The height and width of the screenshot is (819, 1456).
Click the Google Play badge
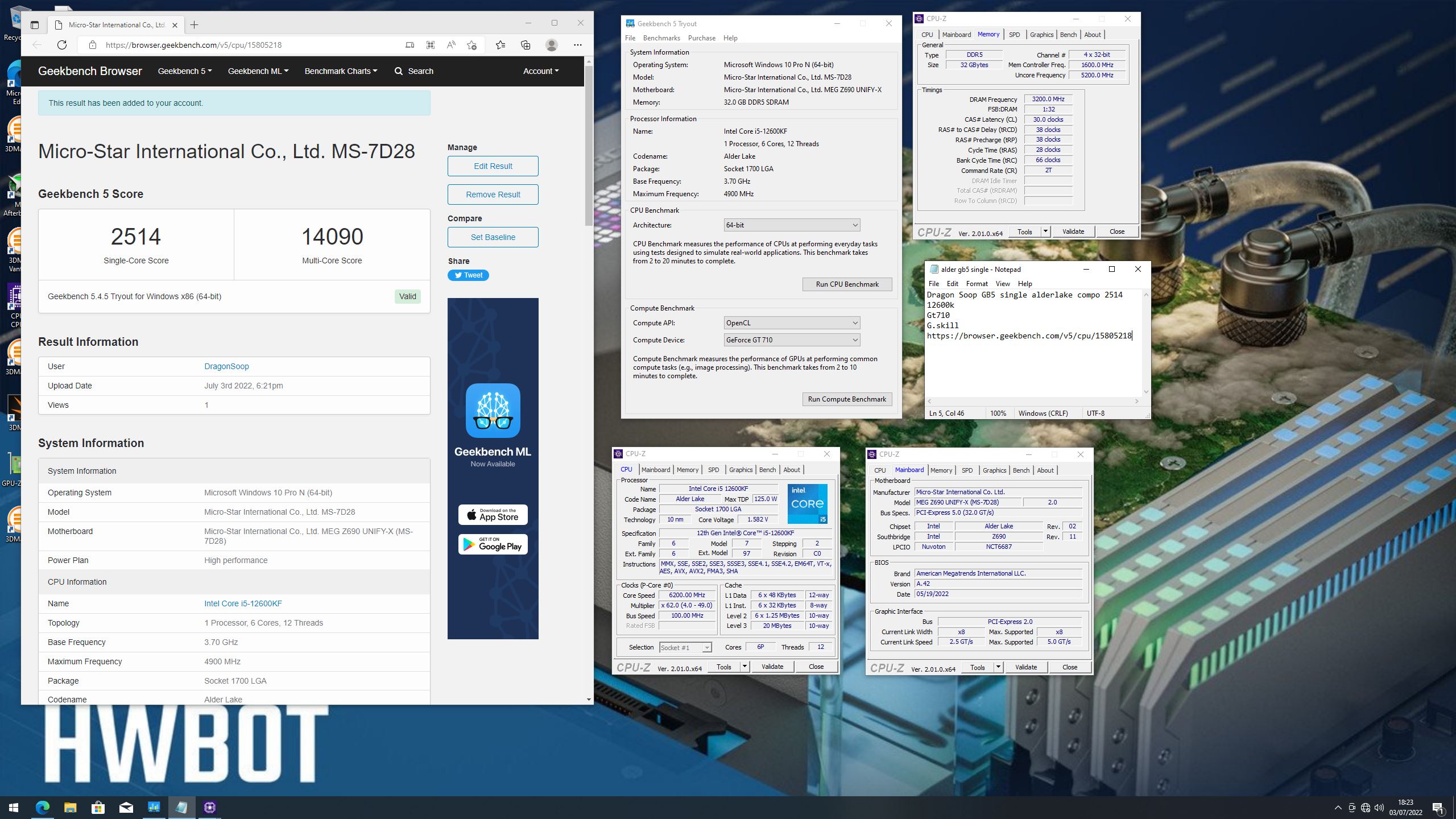pos(493,544)
